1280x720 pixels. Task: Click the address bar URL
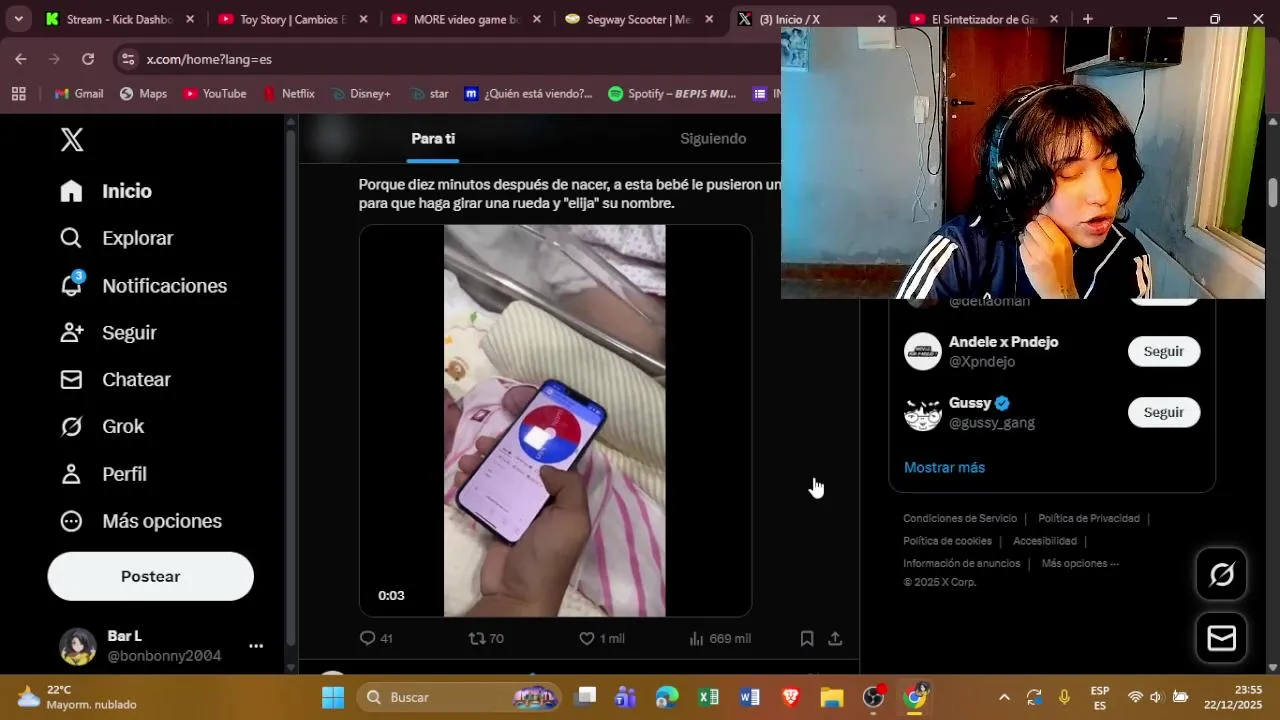coord(209,59)
